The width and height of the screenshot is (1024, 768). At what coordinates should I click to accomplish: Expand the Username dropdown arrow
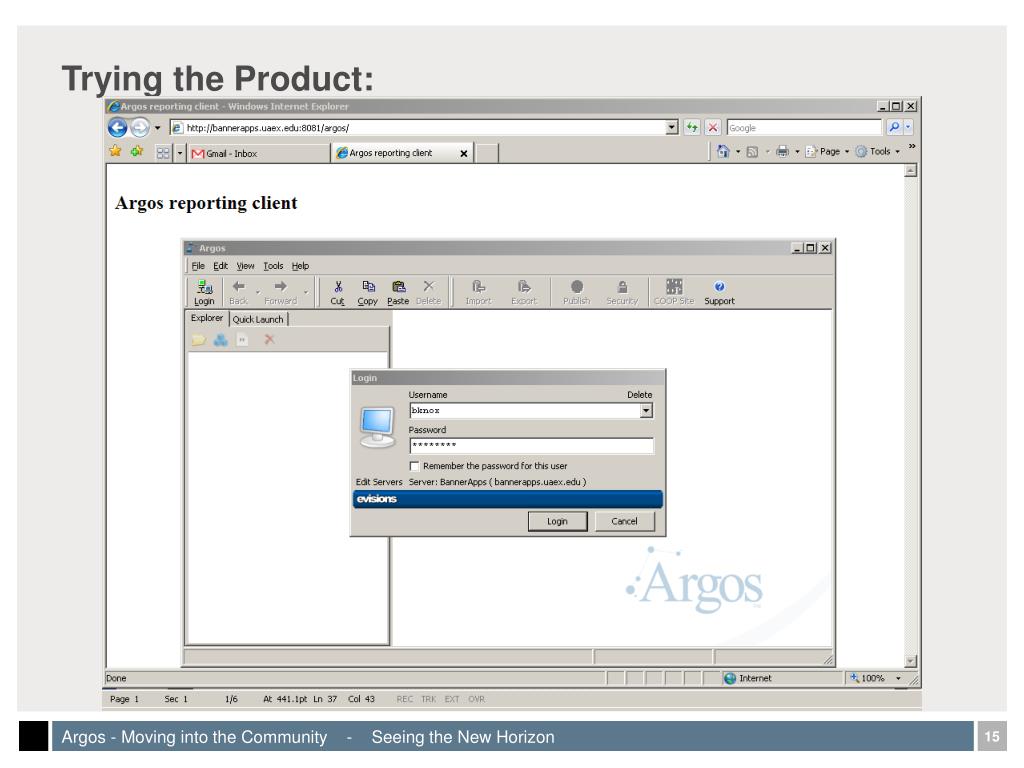pos(646,411)
